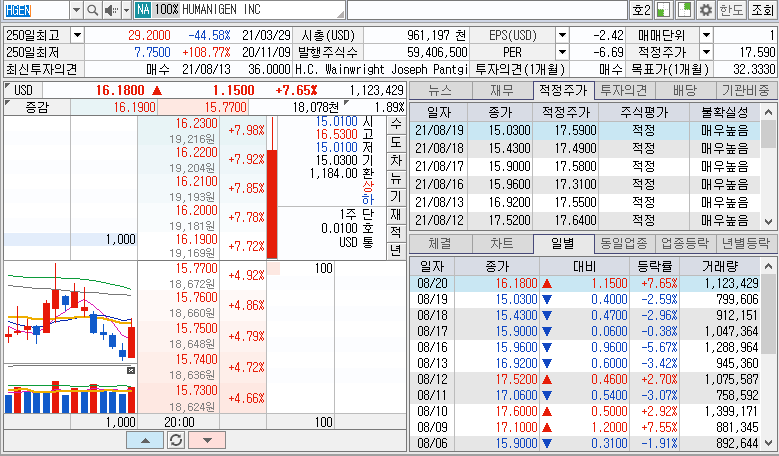The height and width of the screenshot is (456, 779).
Task: Click the 증감 toggle button
Action: coord(37,107)
